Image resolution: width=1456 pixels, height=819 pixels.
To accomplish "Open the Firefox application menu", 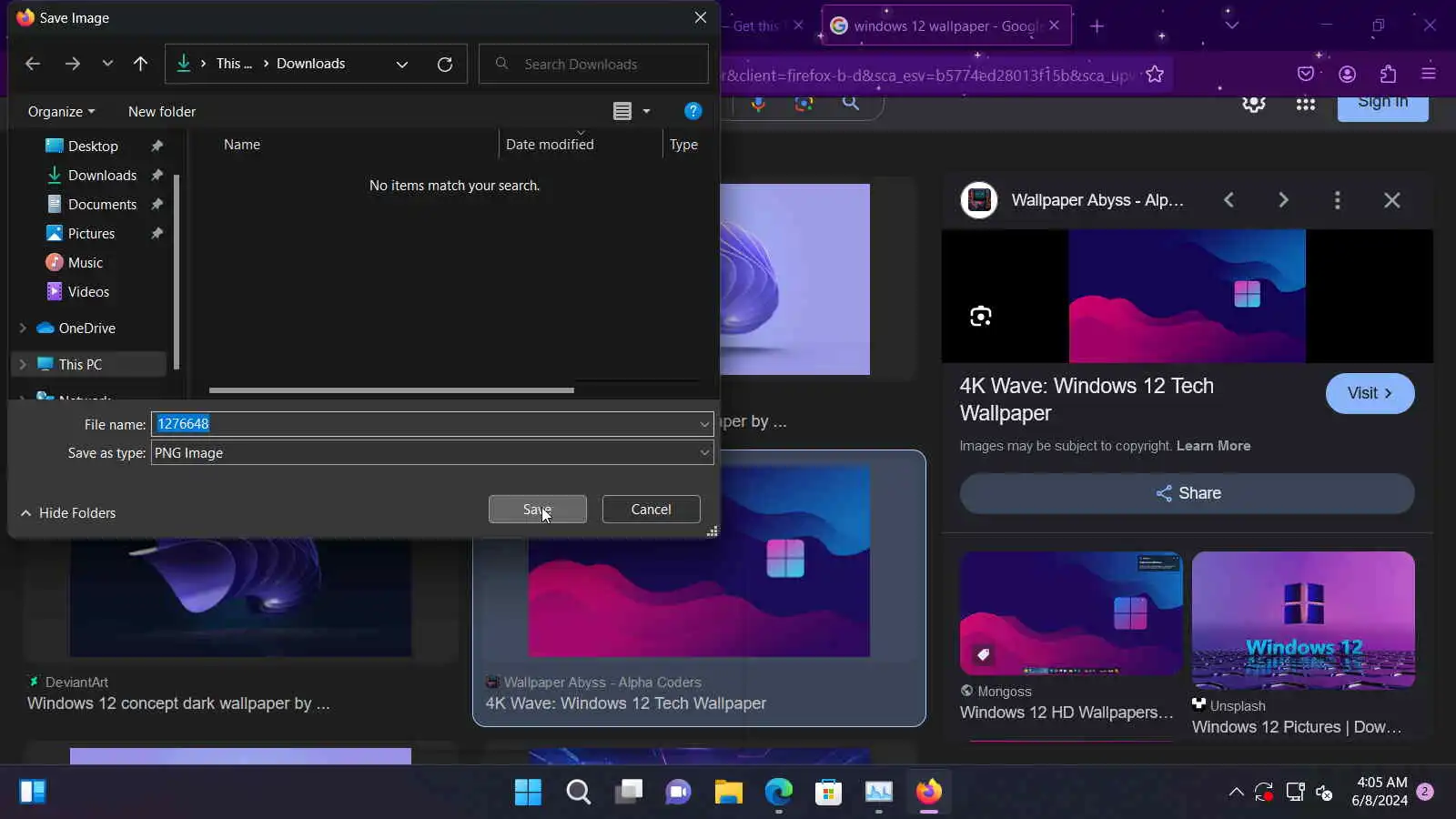I will (1429, 75).
